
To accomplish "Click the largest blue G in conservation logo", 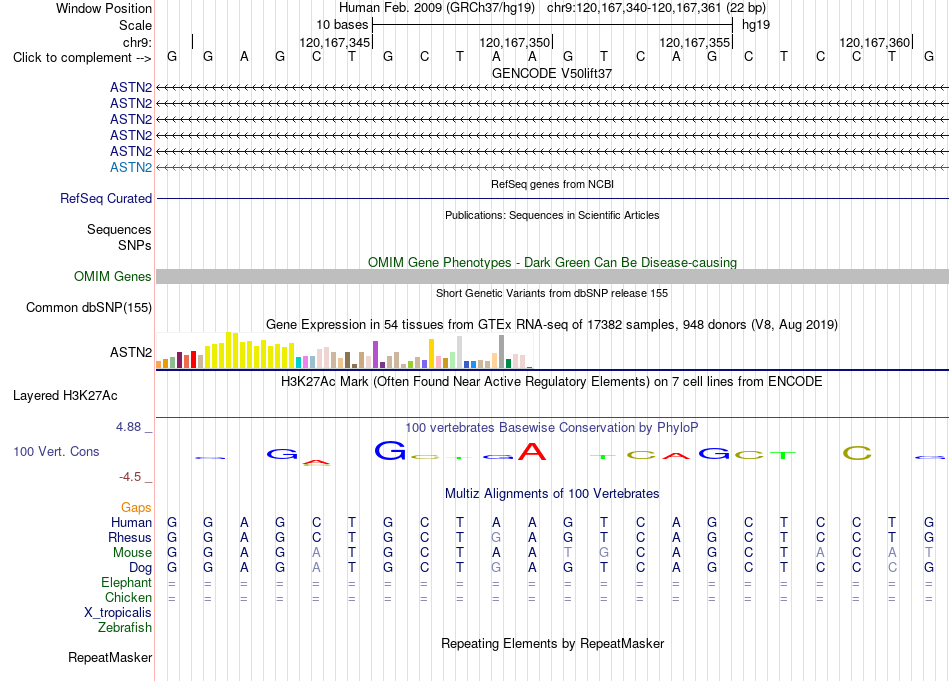I will pos(390,450).
